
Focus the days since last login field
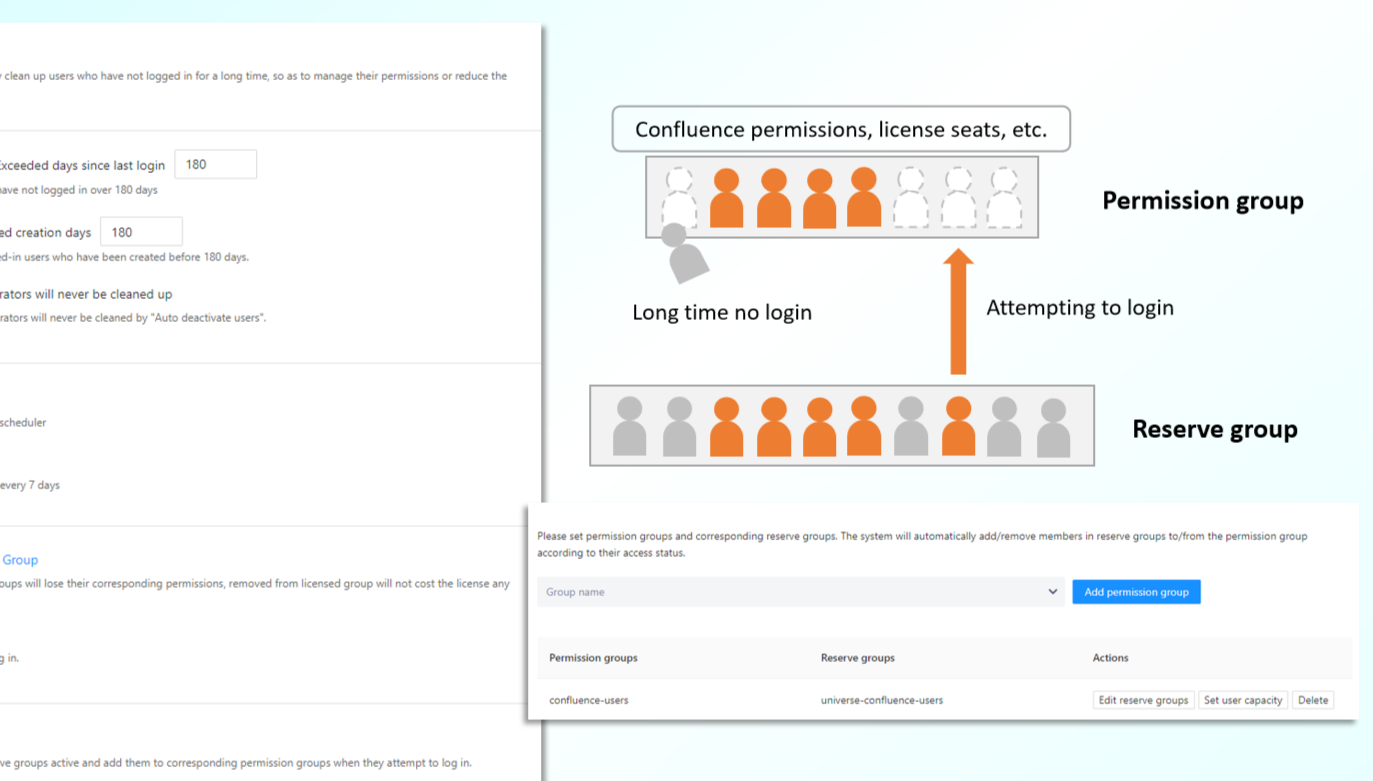(x=216, y=164)
